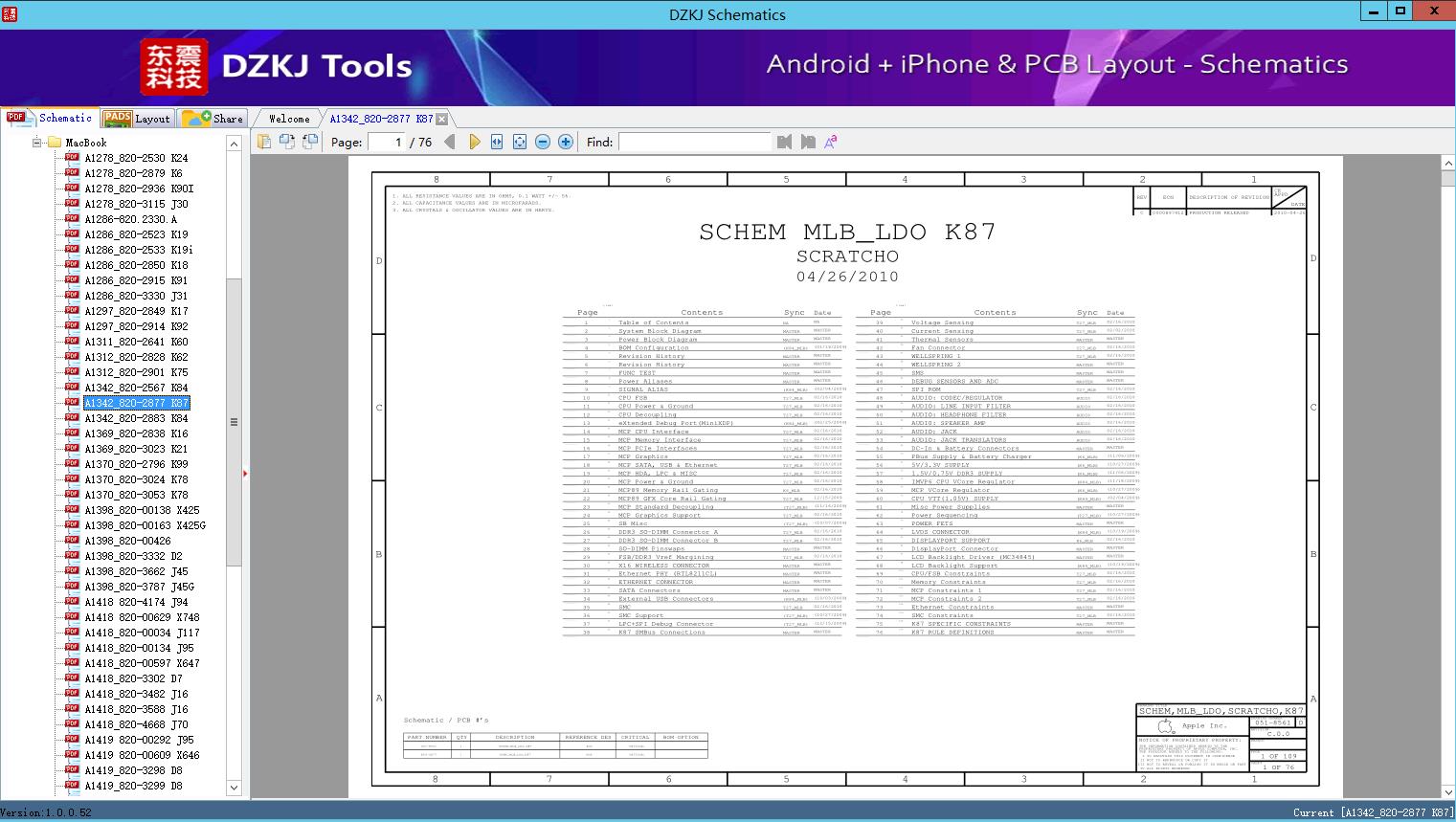
Task: Fit whole page in view
Action: (x=520, y=142)
